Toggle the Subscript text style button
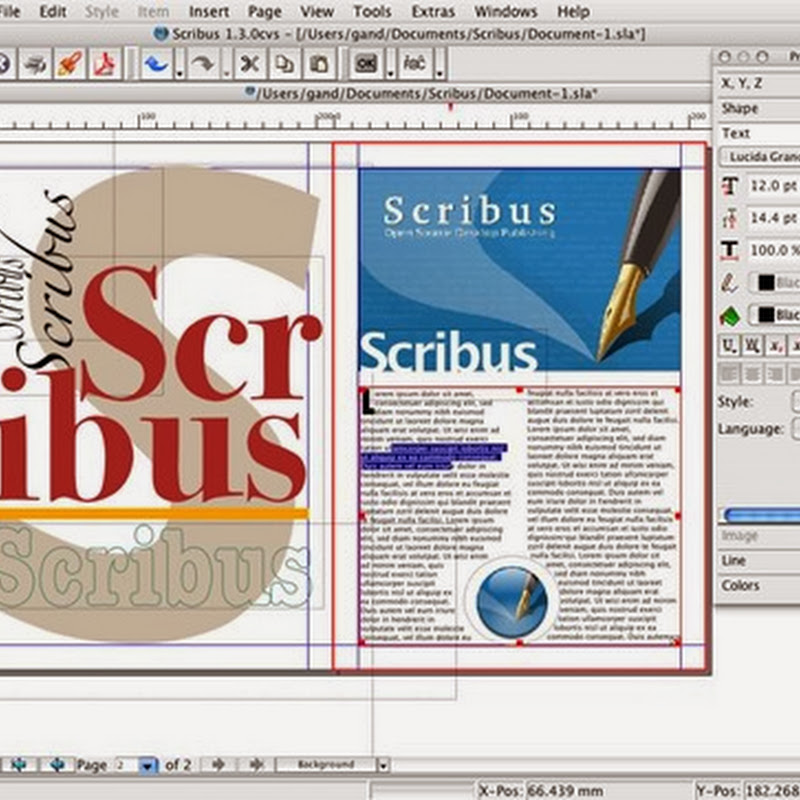 777,347
